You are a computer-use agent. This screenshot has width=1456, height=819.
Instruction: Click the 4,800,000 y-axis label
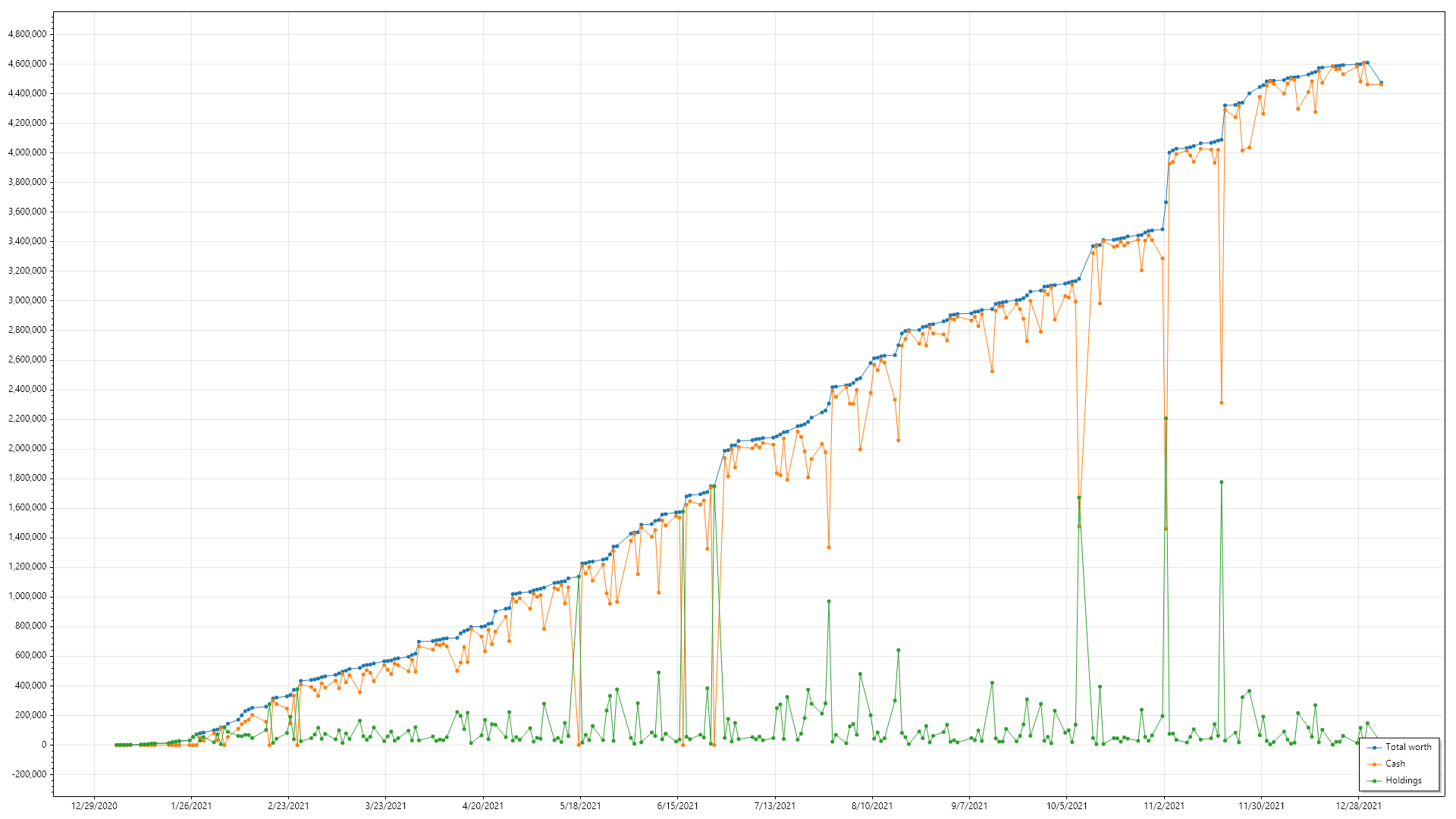pyautogui.click(x=27, y=34)
